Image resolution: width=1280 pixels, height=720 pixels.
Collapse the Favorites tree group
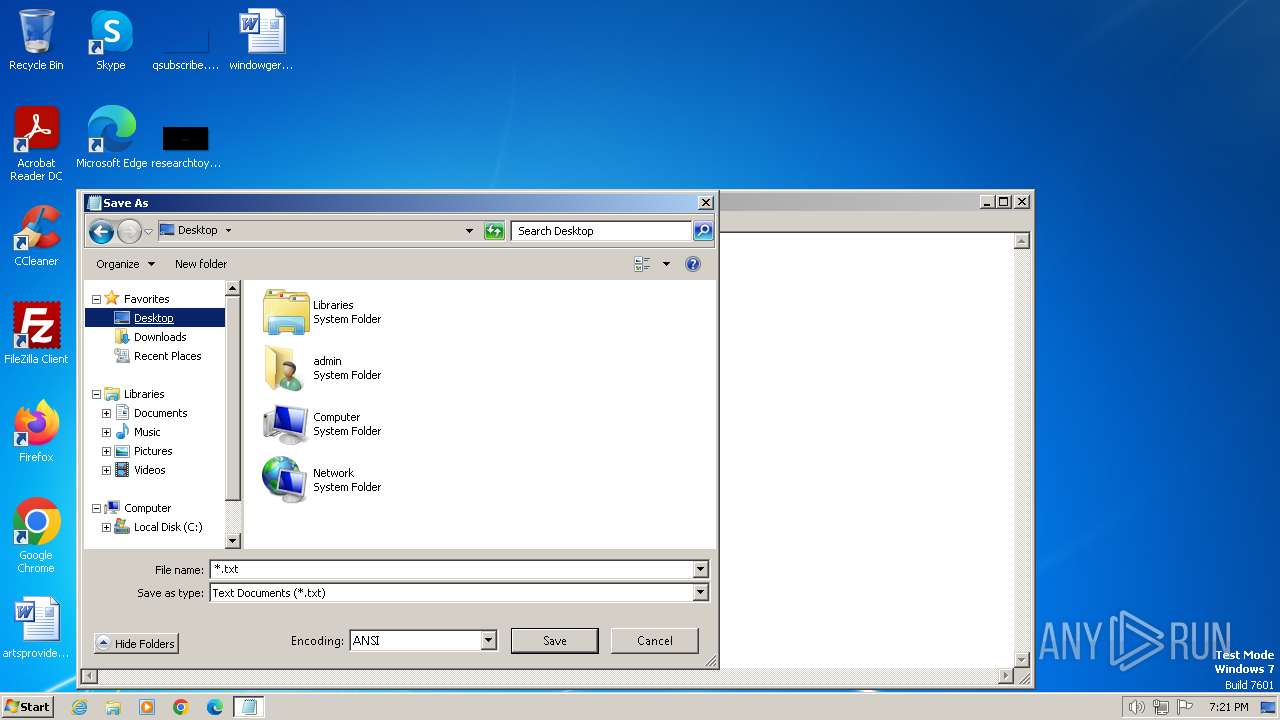coord(97,299)
